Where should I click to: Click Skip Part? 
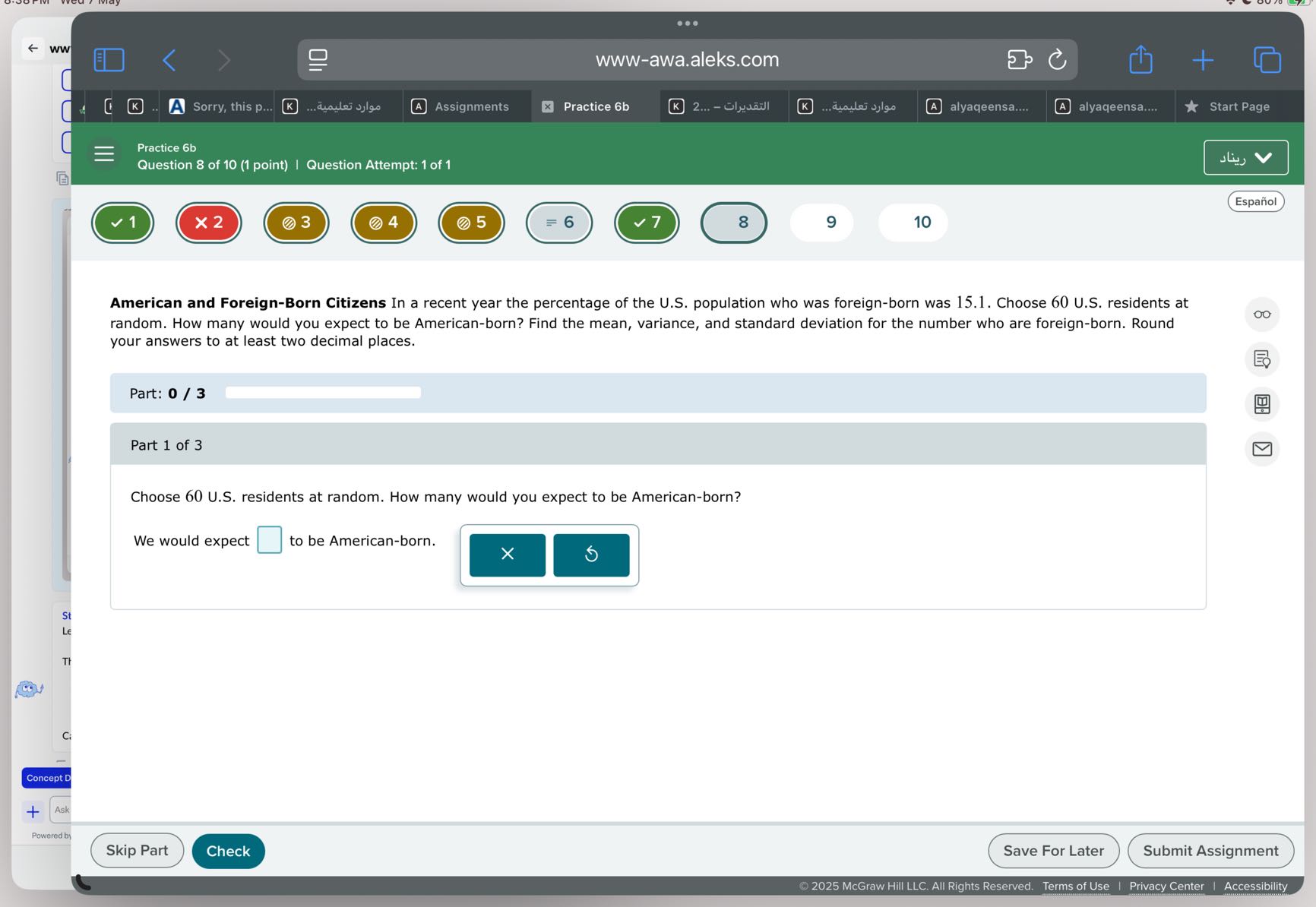click(137, 851)
